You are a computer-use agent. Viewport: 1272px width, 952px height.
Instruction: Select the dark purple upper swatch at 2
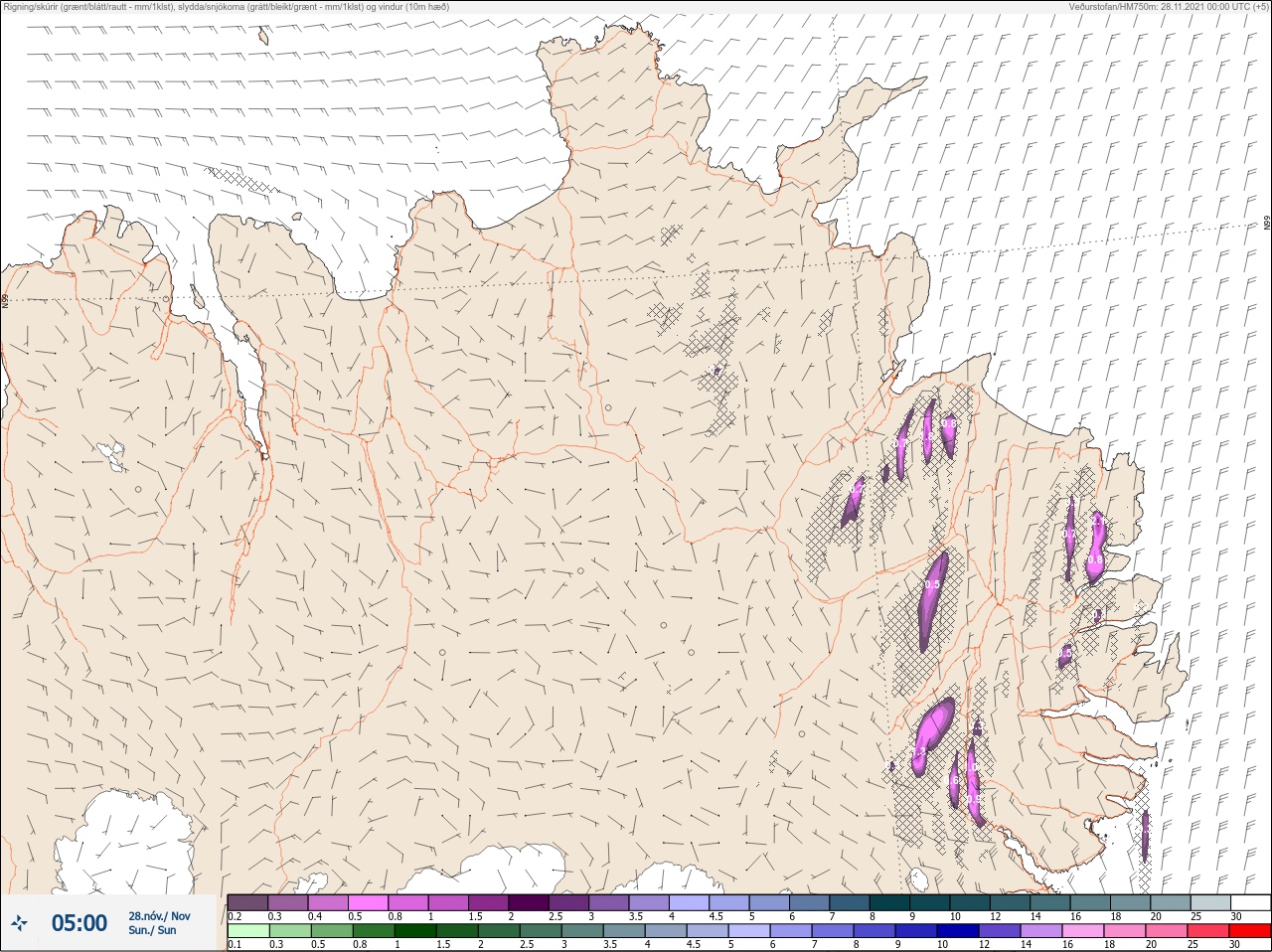pos(529,902)
